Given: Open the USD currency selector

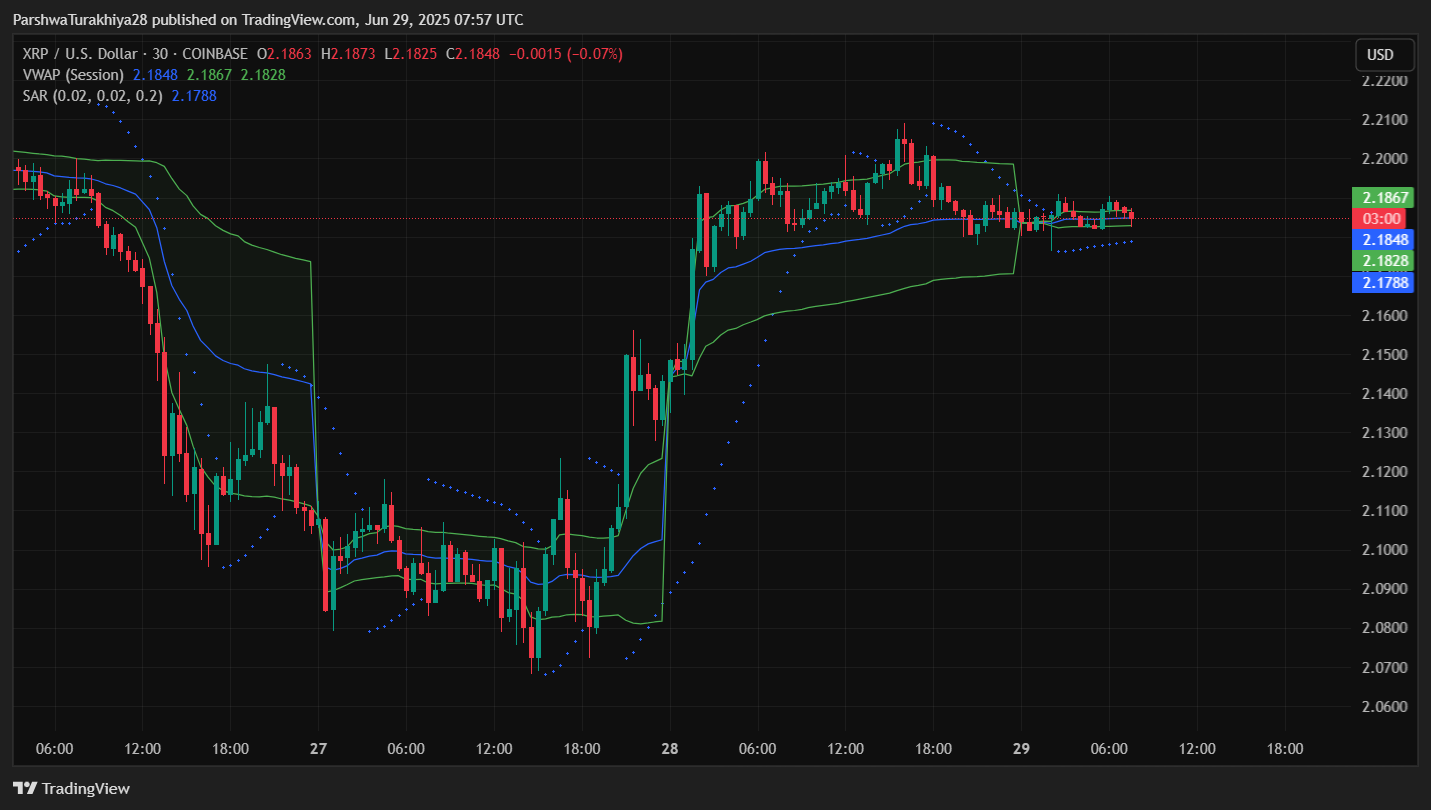Looking at the screenshot, I should 1384,55.
